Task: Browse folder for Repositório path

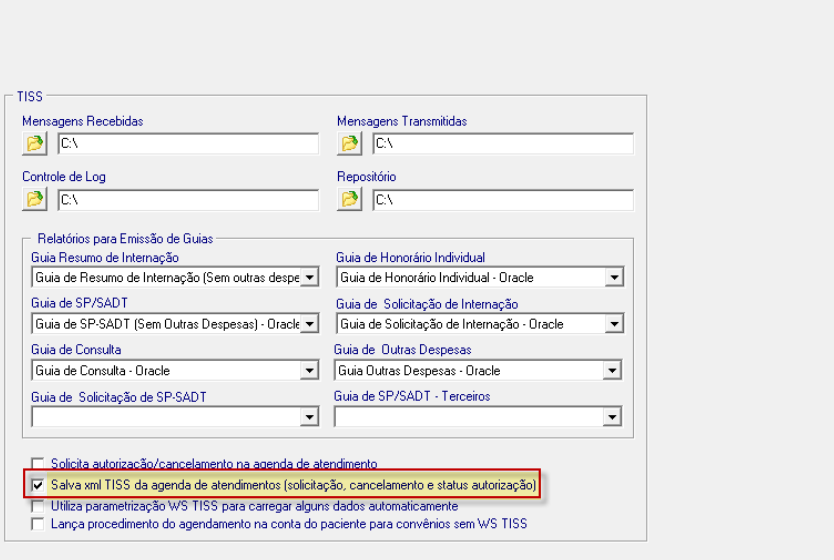Action: 349,199
